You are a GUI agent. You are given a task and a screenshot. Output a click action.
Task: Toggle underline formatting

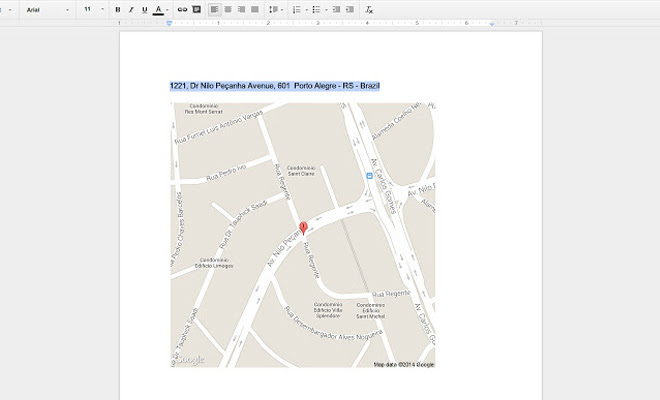pyautogui.click(x=144, y=9)
